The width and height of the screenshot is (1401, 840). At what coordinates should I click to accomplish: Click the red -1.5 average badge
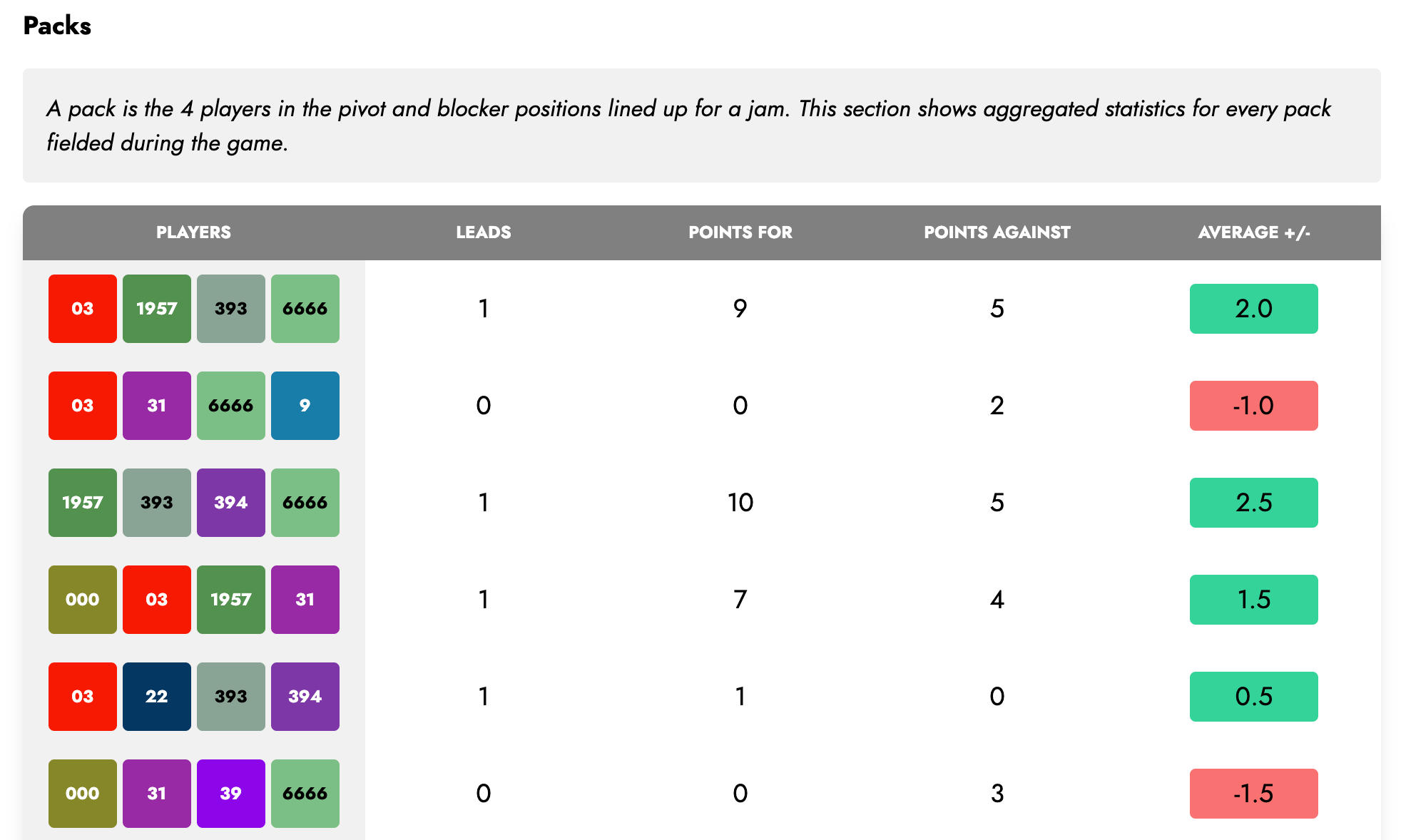(x=1254, y=794)
